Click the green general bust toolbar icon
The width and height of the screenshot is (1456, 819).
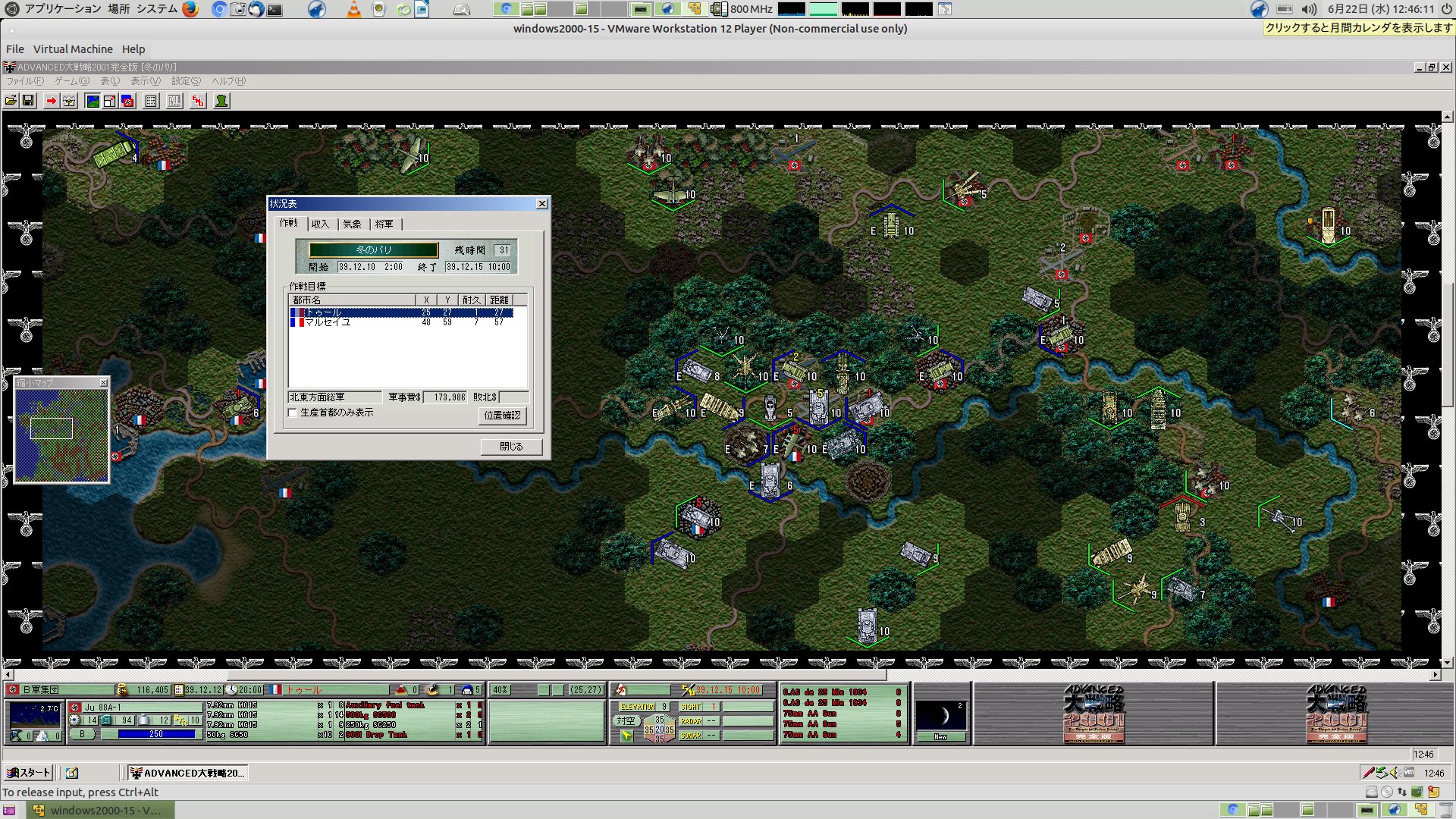pos(221,101)
